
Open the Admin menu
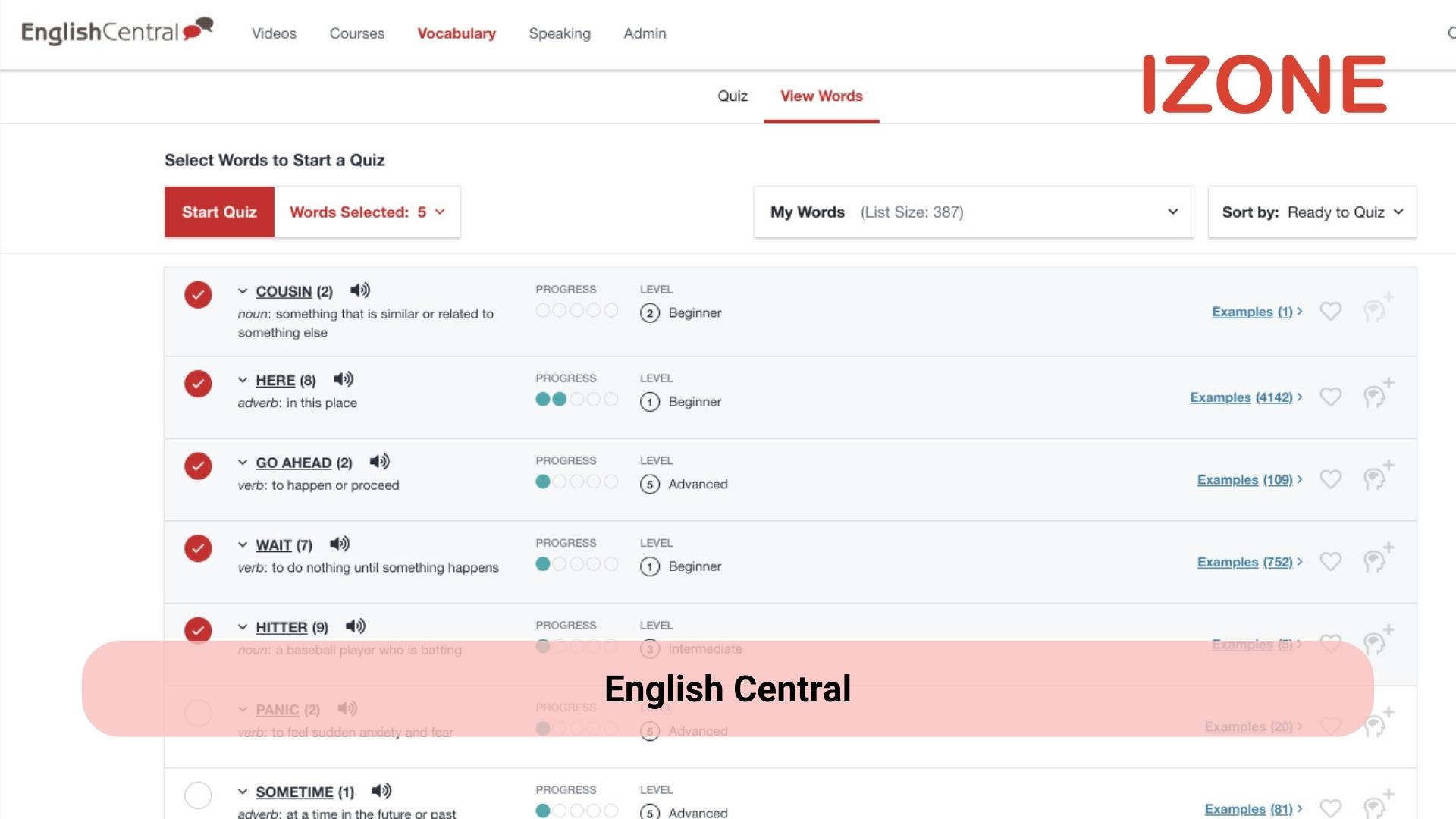[x=645, y=33]
